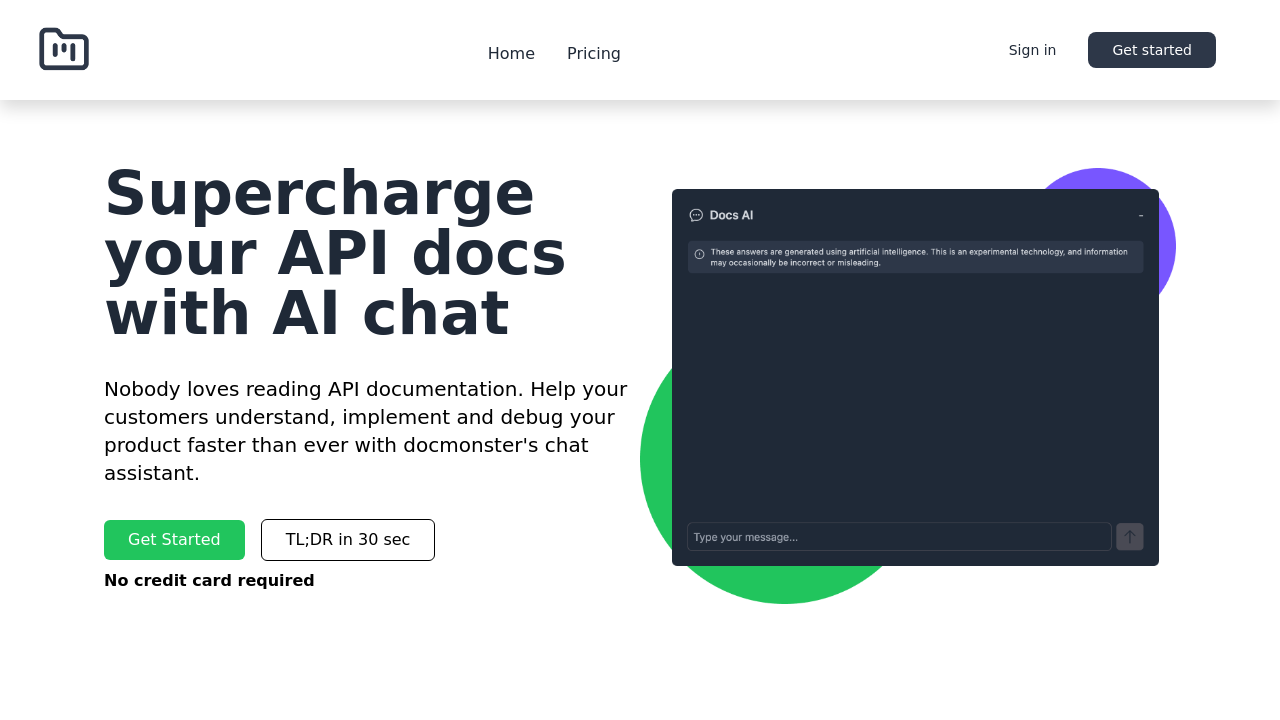Image resolution: width=1280 pixels, height=720 pixels.
Task: Click the No credit card required text
Action: pyautogui.click(x=209, y=580)
